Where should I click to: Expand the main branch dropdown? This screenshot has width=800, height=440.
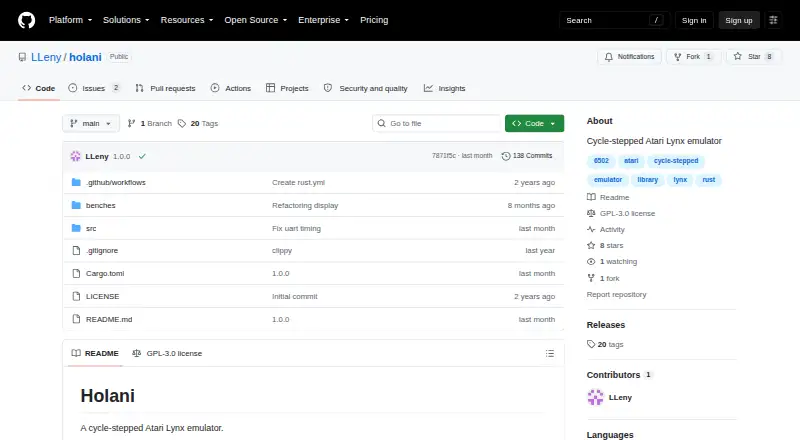point(91,124)
